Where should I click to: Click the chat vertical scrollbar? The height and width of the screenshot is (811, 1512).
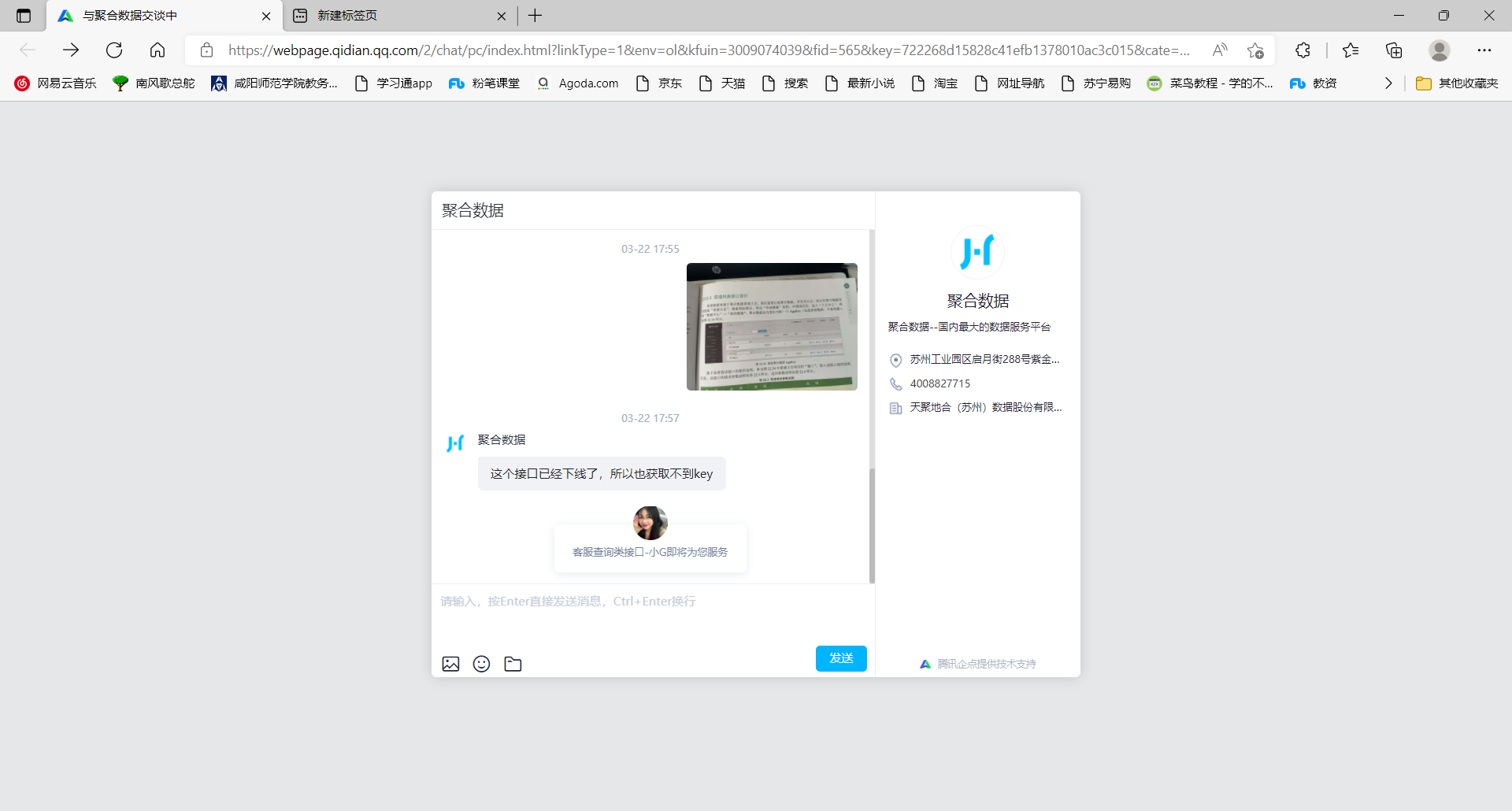(872, 525)
